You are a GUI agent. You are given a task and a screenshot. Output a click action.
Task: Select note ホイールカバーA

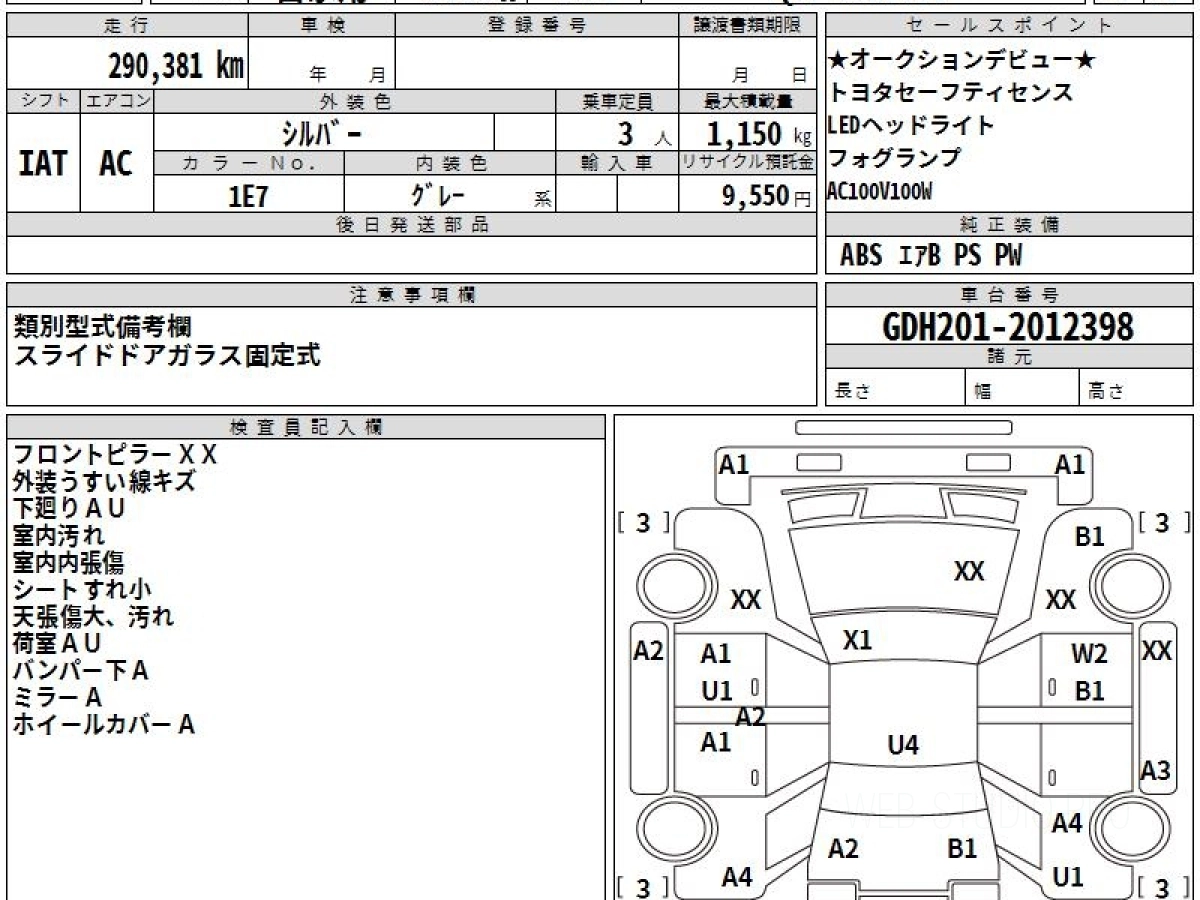pyautogui.click(x=104, y=725)
